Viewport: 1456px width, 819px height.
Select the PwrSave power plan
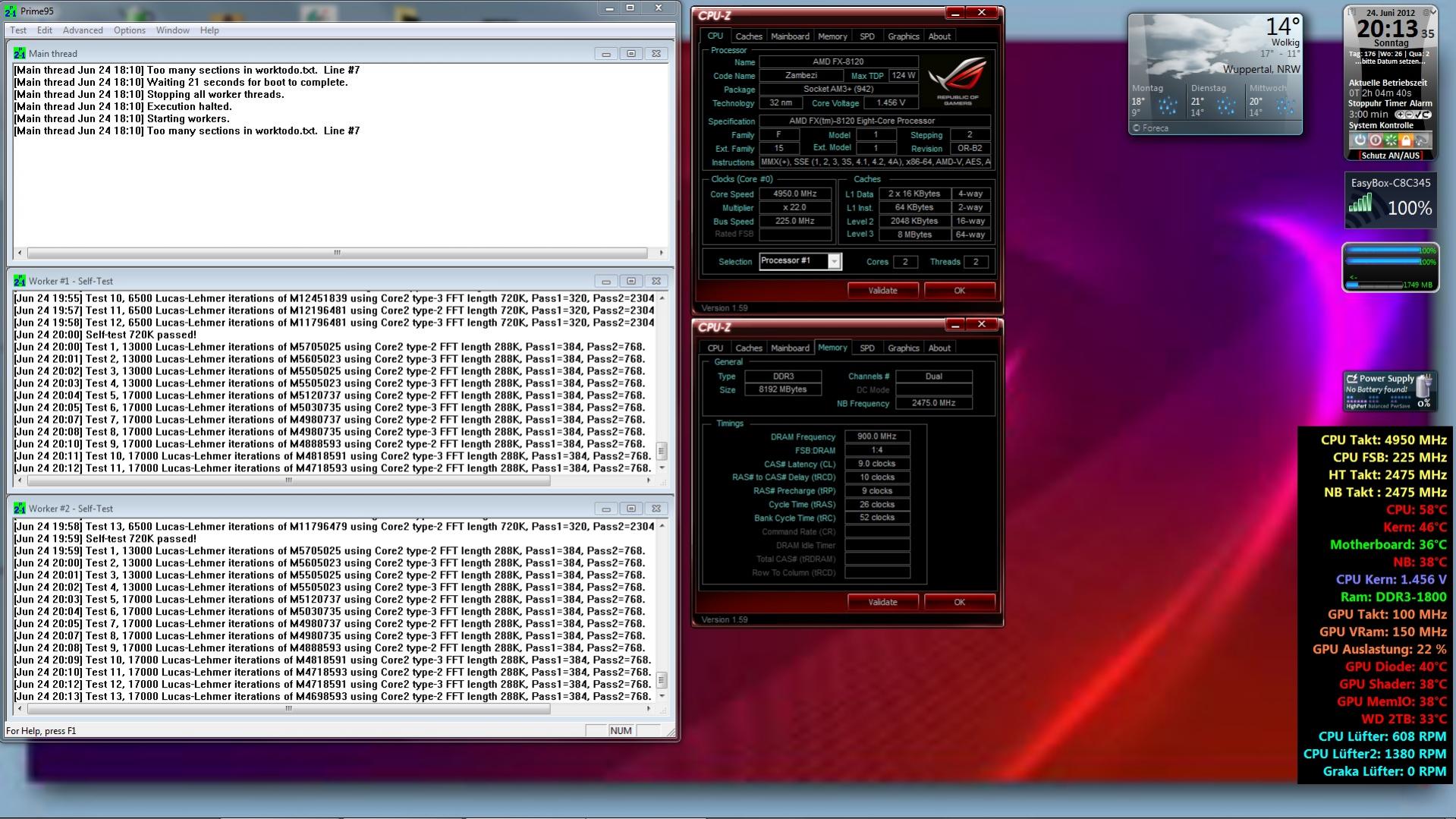point(1401,406)
